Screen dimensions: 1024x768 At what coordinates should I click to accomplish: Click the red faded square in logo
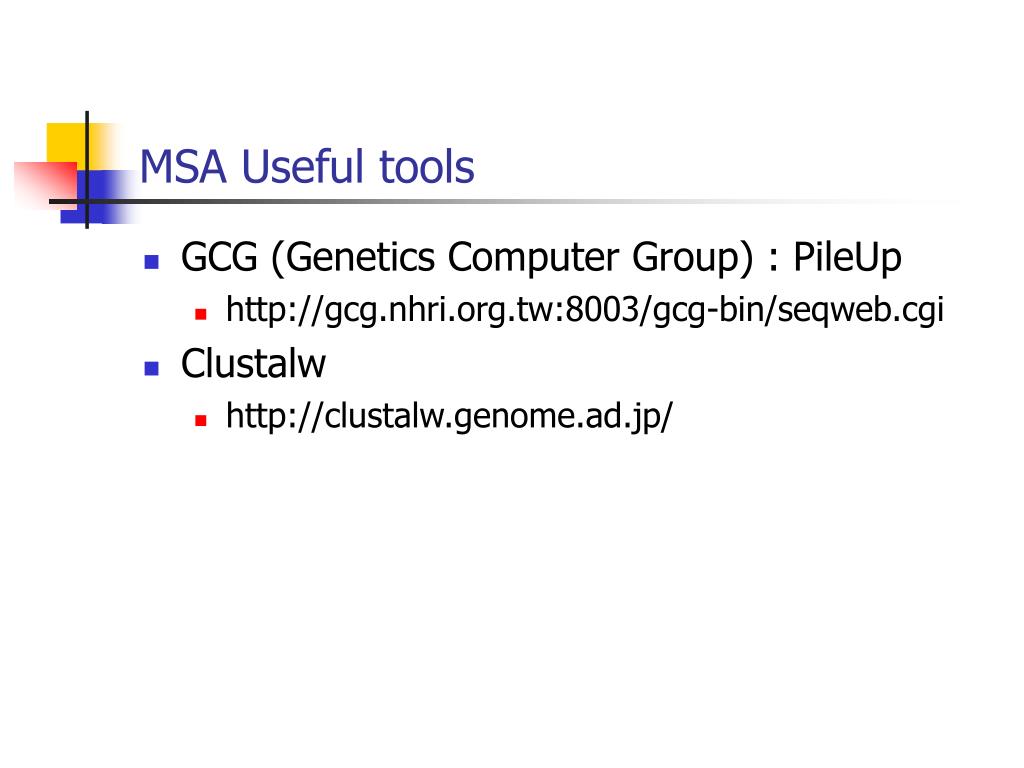pos(44,184)
